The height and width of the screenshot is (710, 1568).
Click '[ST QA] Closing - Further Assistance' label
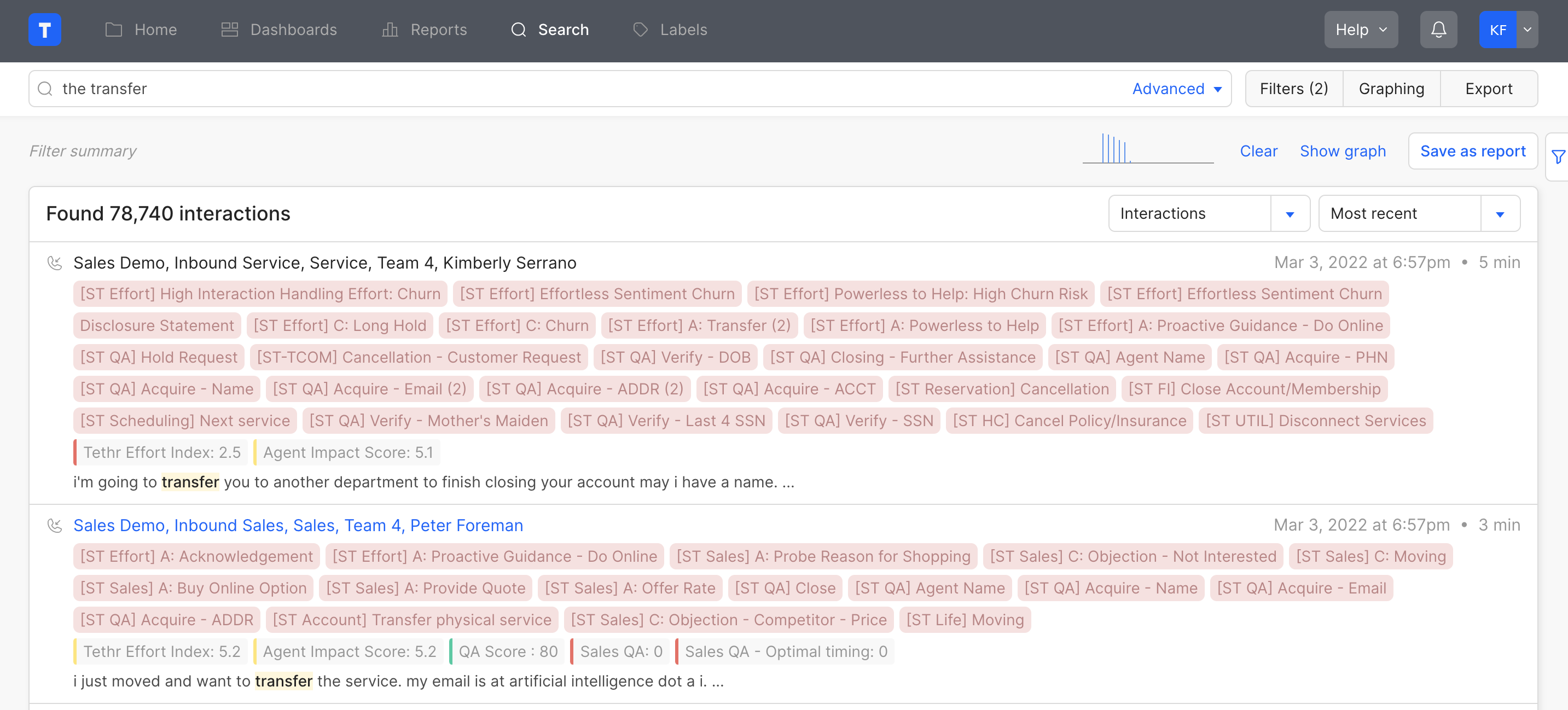click(903, 357)
